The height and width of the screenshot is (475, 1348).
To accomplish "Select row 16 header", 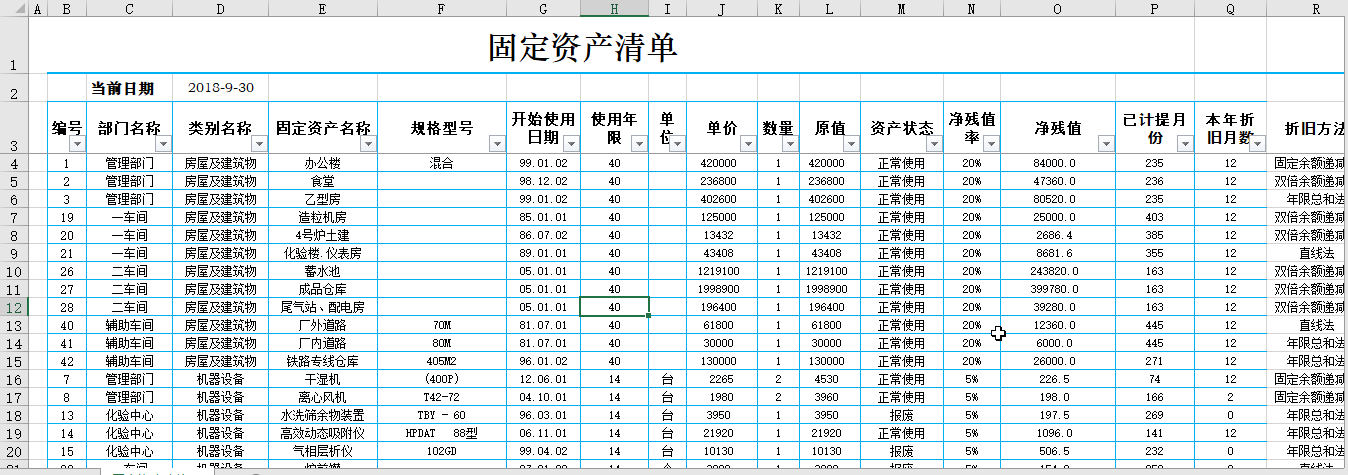I will point(14,379).
